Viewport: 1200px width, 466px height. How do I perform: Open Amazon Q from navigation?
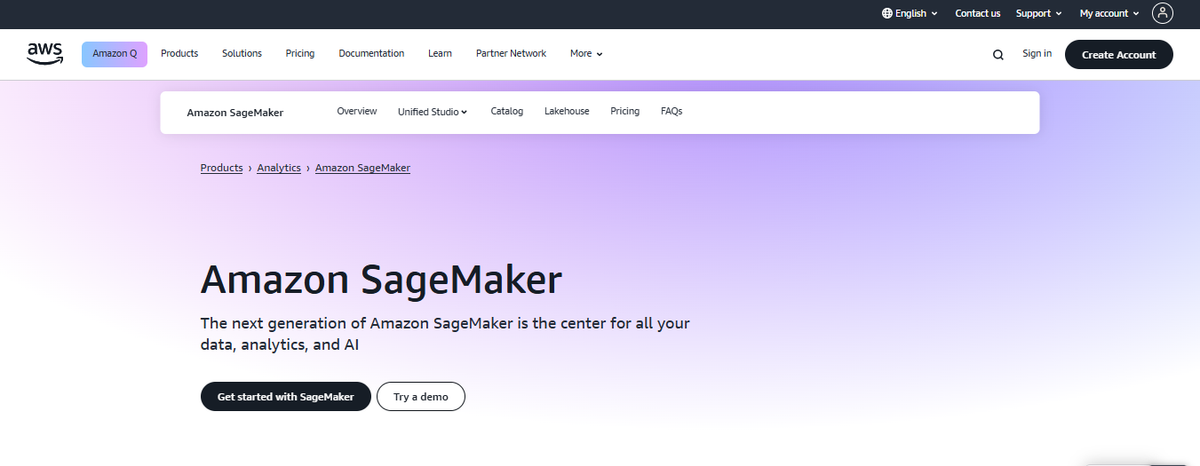pyautogui.click(x=115, y=54)
